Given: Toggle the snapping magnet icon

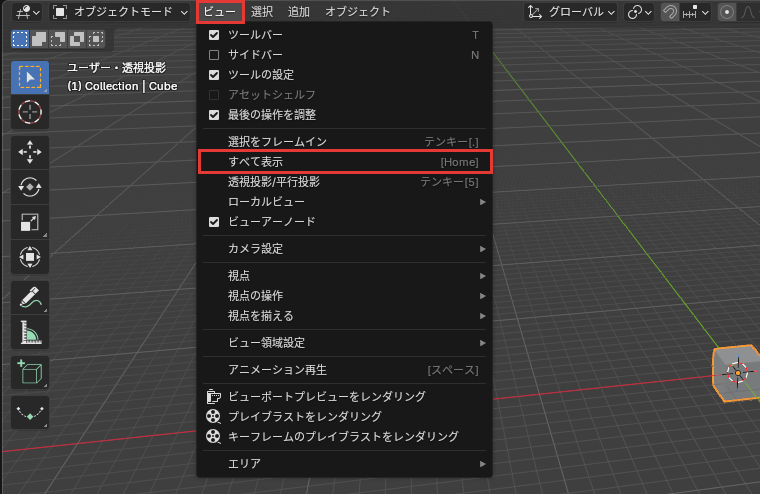Looking at the screenshot, I should (670, 12).
